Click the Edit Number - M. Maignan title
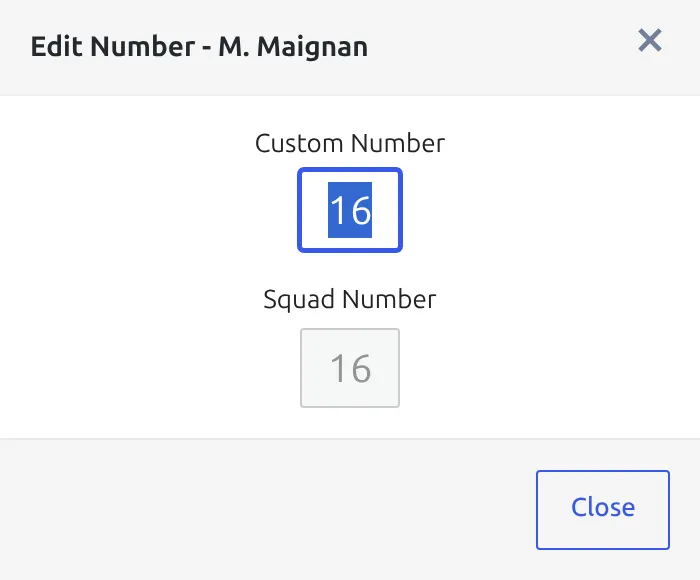Screen dimensions: 700x580 coord(199,46)
